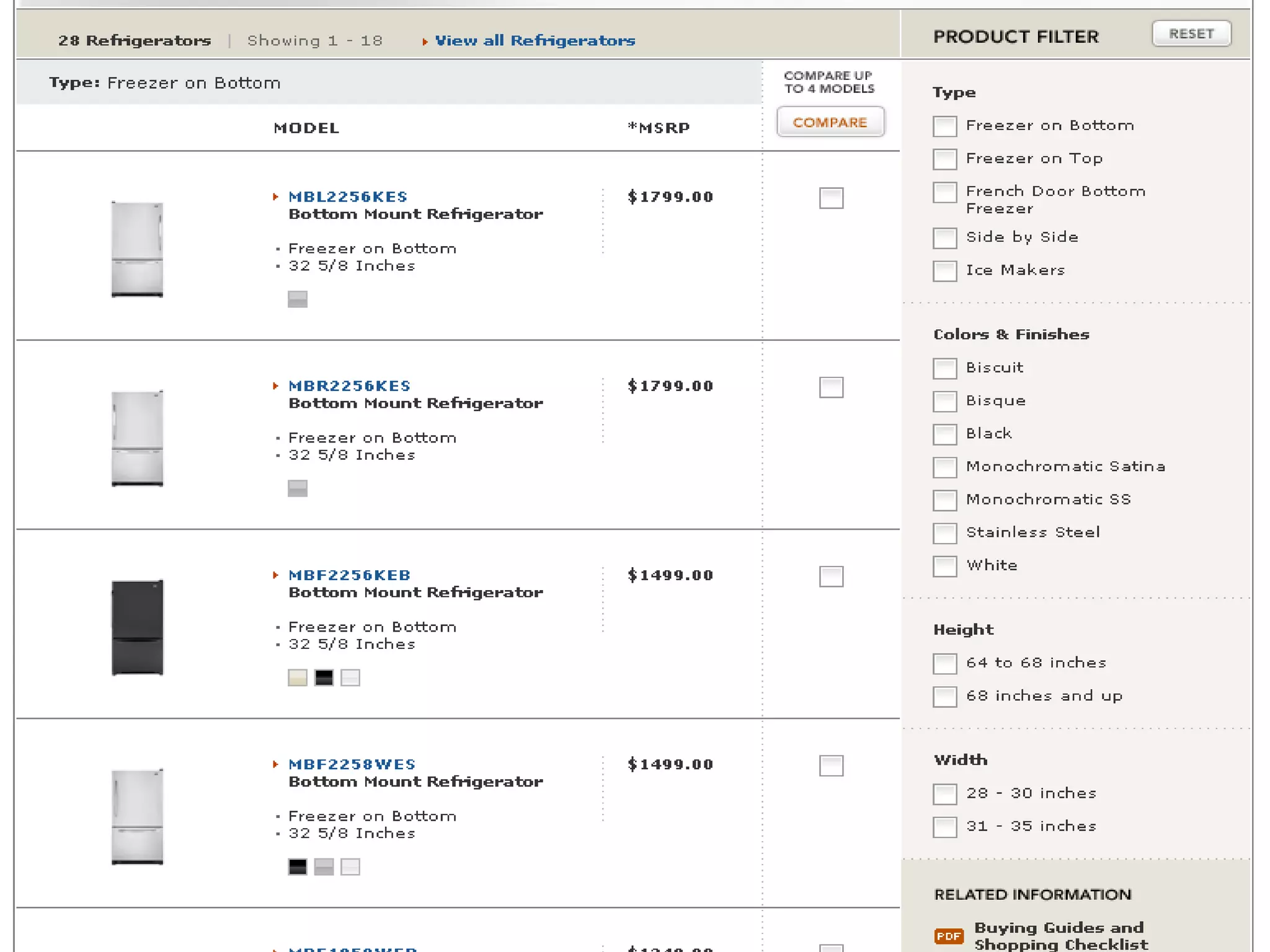Click the black MBF2256KEB refrigerator image
The image size is (1270, 952).
click(x=137, y=627)
